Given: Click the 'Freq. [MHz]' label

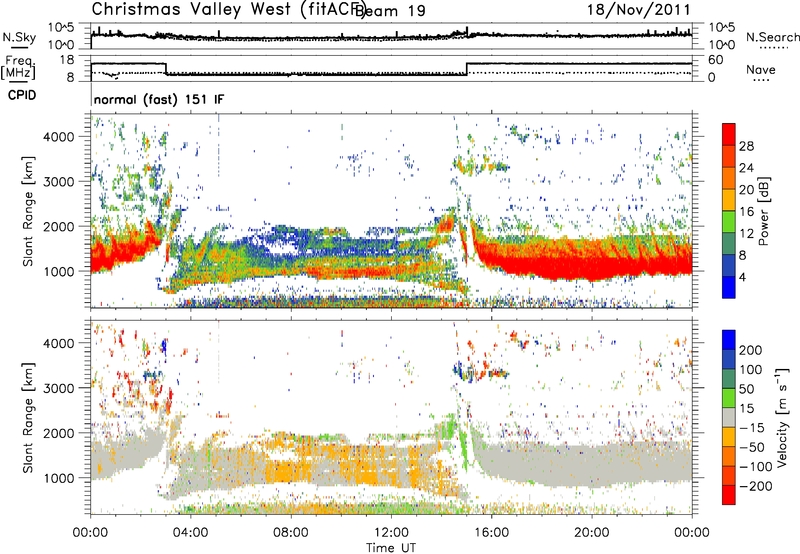Looking at the screenshot, I should (19, 67).
